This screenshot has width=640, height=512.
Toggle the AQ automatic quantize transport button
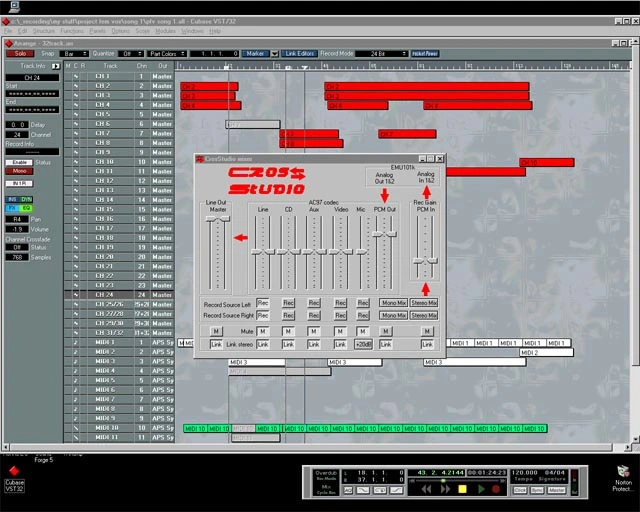(x=348, y=490)
